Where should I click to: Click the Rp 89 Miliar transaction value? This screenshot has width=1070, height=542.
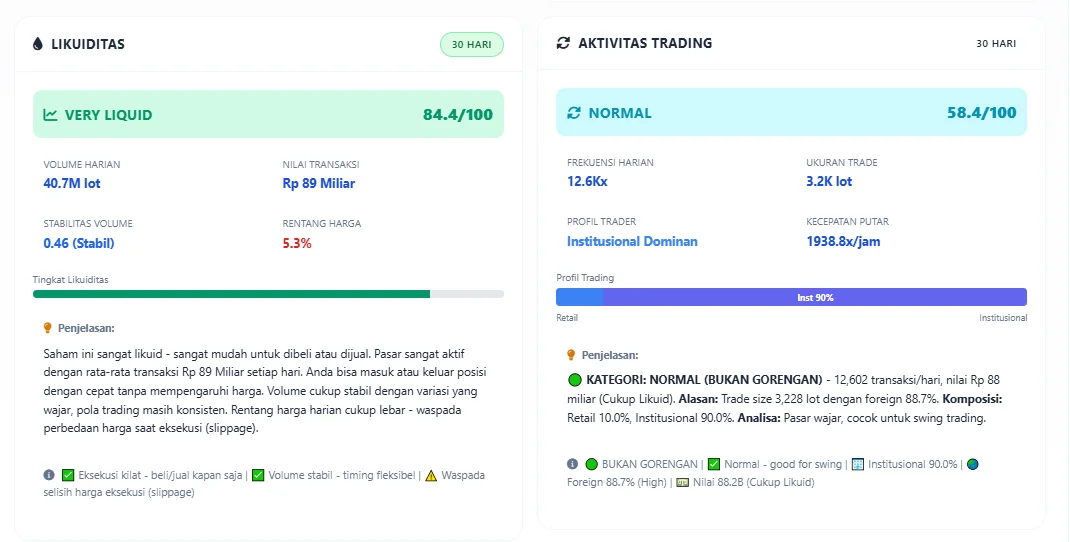click(x=319, y=184)
